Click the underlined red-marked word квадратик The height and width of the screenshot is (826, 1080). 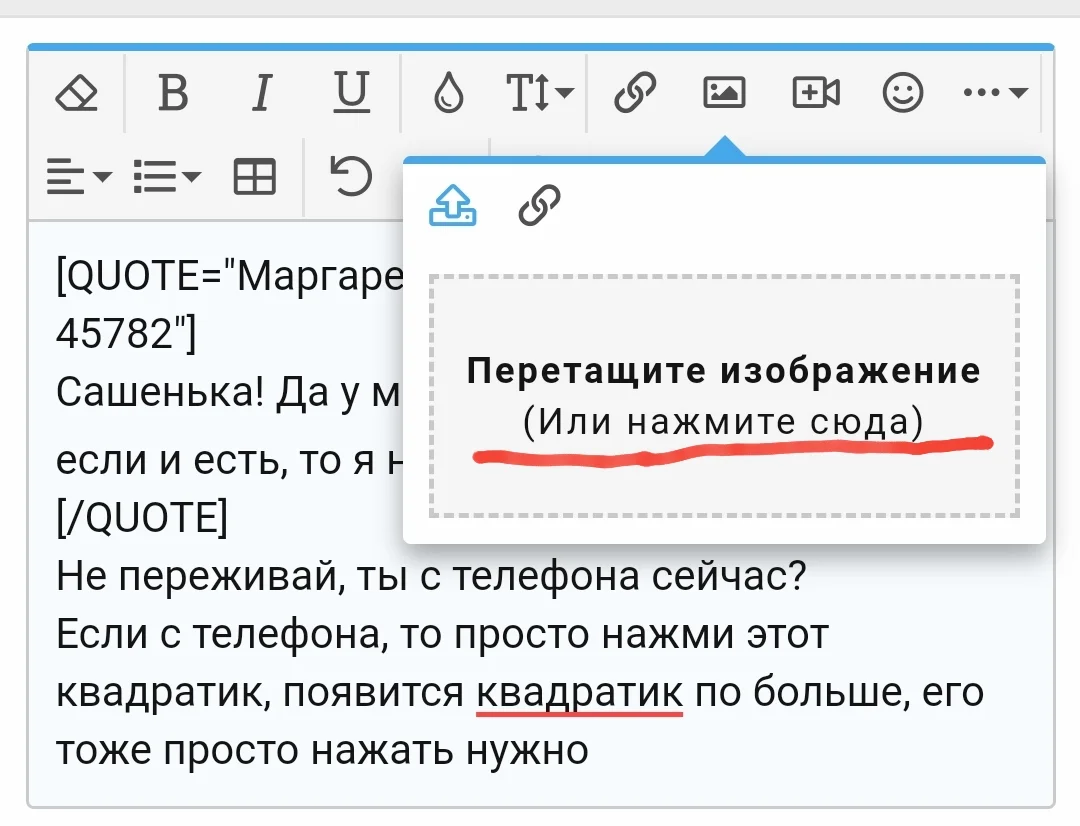pos(578,691)
